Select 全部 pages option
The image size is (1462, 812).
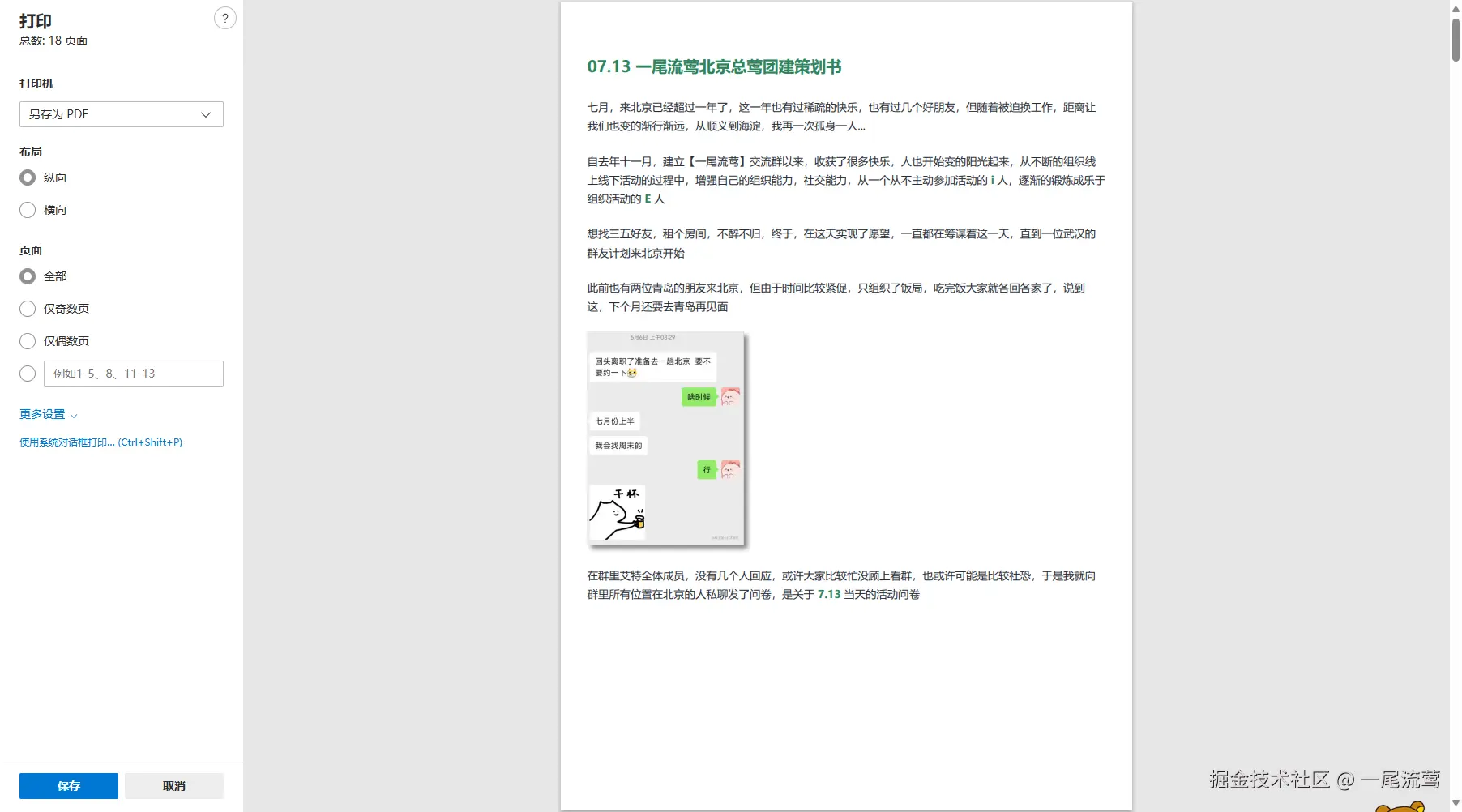click(x=28, y=276)
